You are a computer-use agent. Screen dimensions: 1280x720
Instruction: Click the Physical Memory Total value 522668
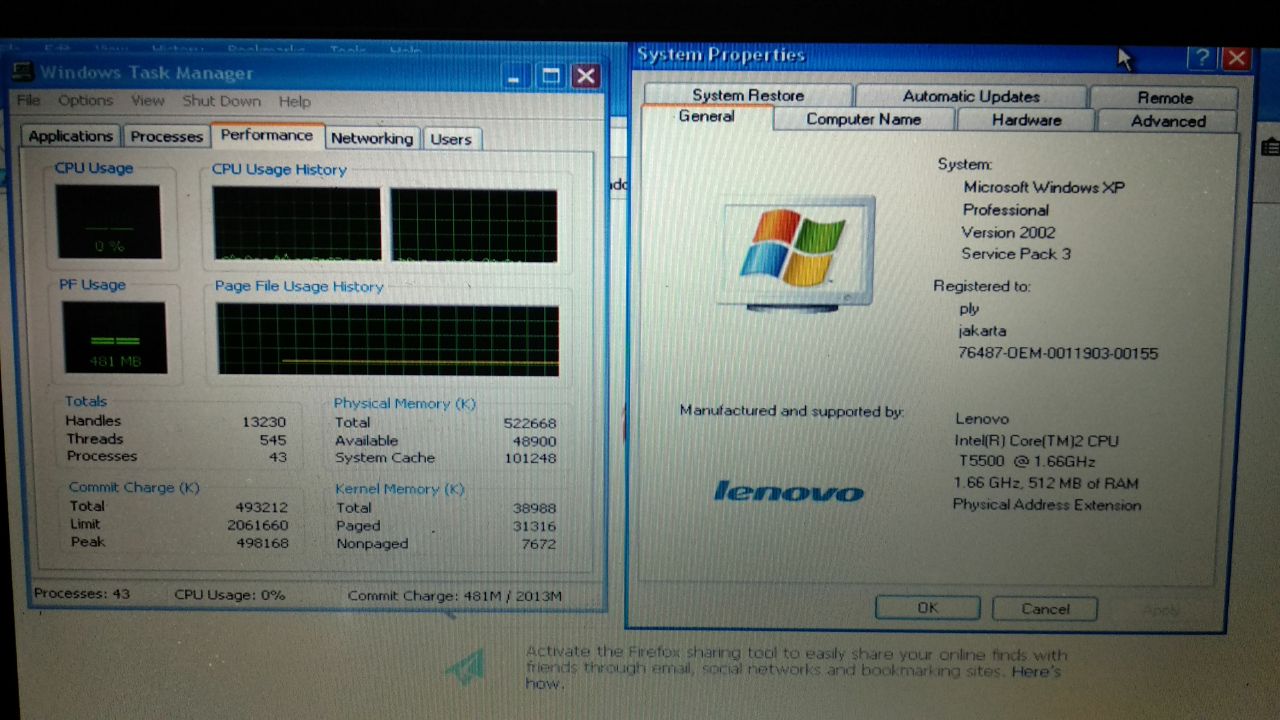530,423
